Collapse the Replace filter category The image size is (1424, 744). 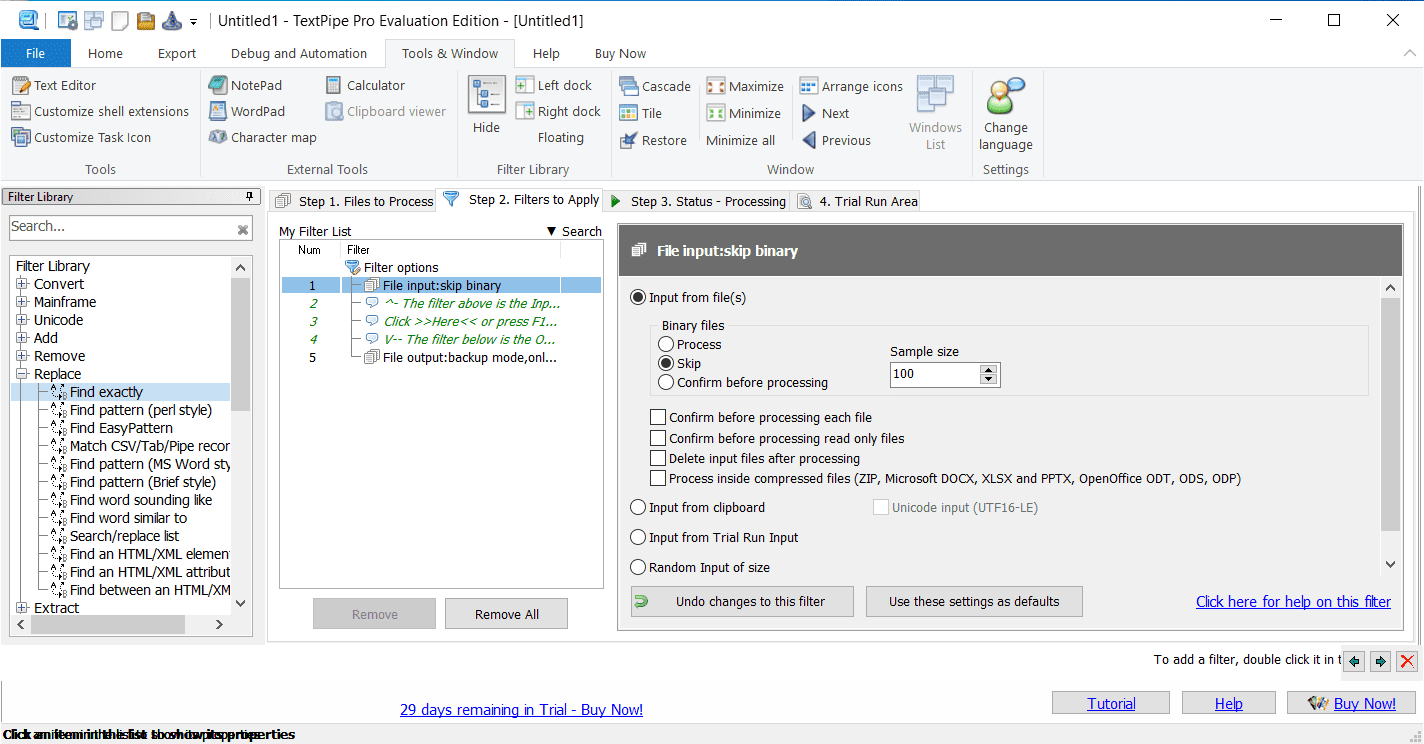click(22, 374)
